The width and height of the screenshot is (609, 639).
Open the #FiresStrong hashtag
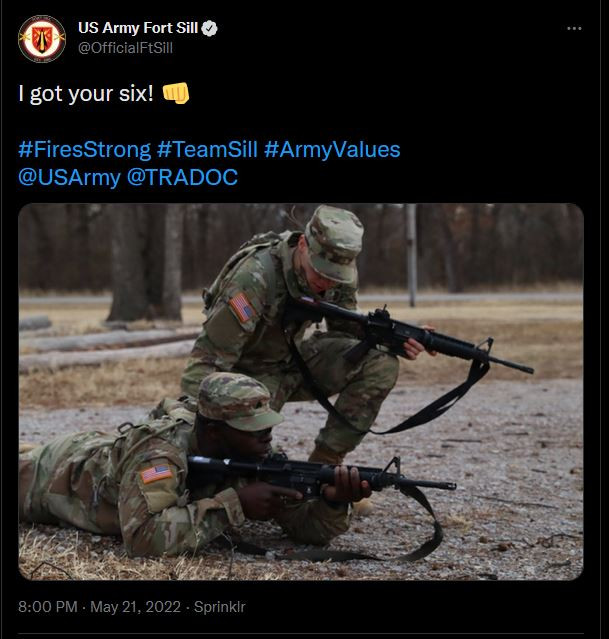click(84, 150)
